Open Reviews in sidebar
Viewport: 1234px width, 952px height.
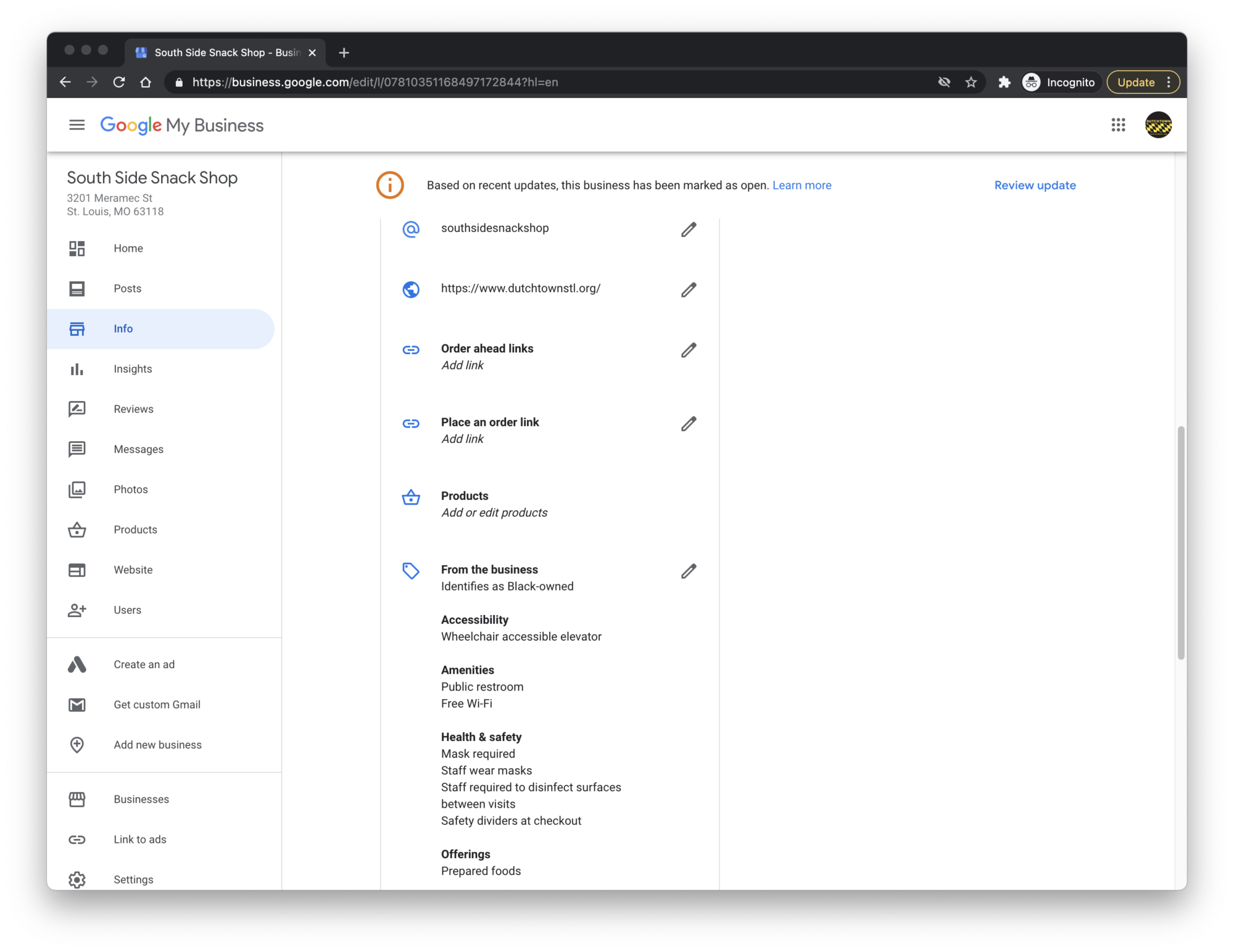coord(160,409)
